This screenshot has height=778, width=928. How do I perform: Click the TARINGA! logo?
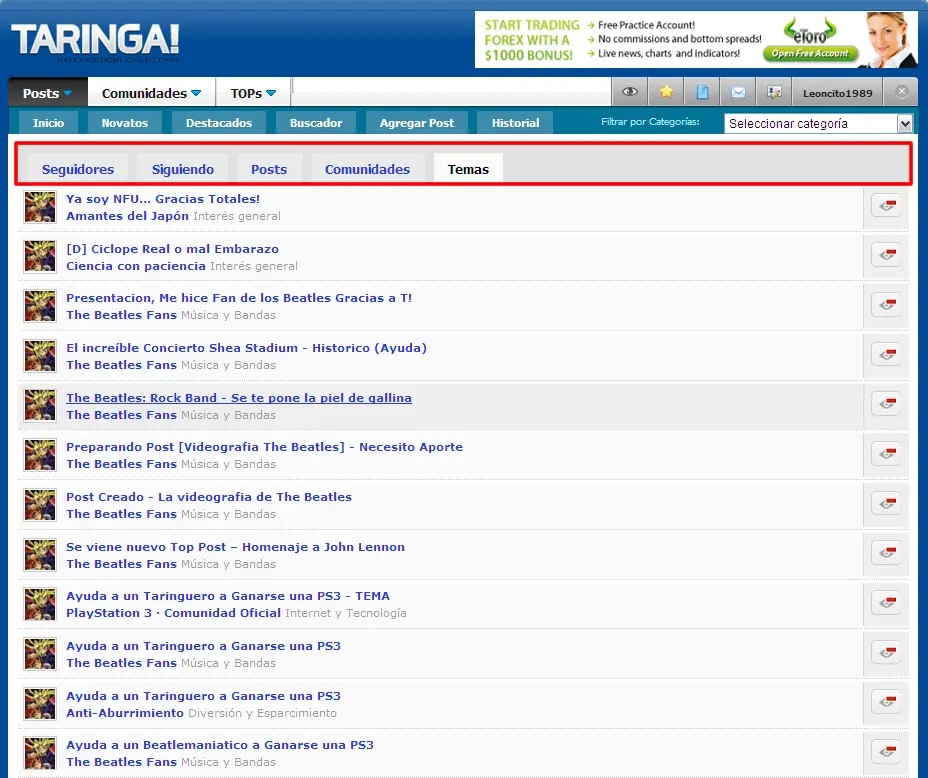coord(95,40)
